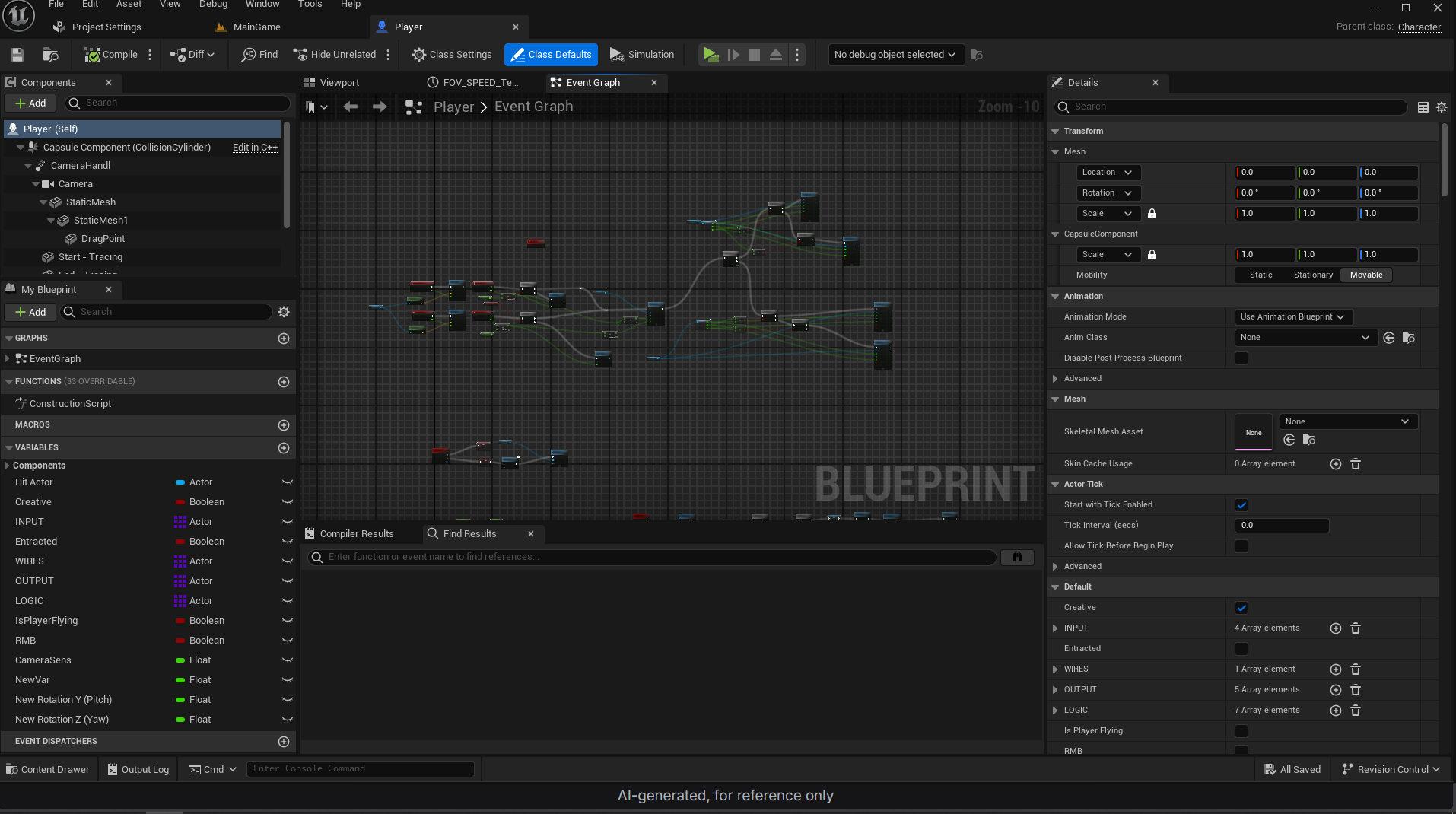Open play options three-dot menu
The width and height of the screenshot is (1456, 814).
tap(797, 55)
